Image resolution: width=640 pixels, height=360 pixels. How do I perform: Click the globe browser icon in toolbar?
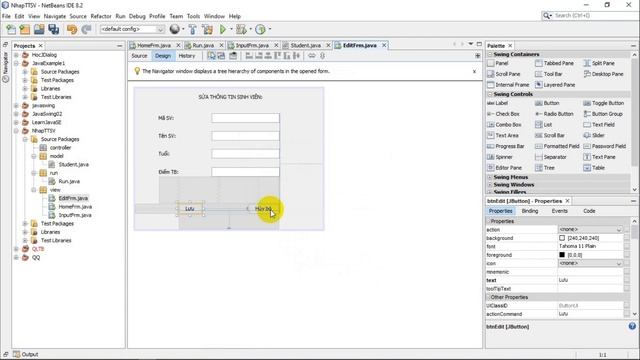(175, 29)
